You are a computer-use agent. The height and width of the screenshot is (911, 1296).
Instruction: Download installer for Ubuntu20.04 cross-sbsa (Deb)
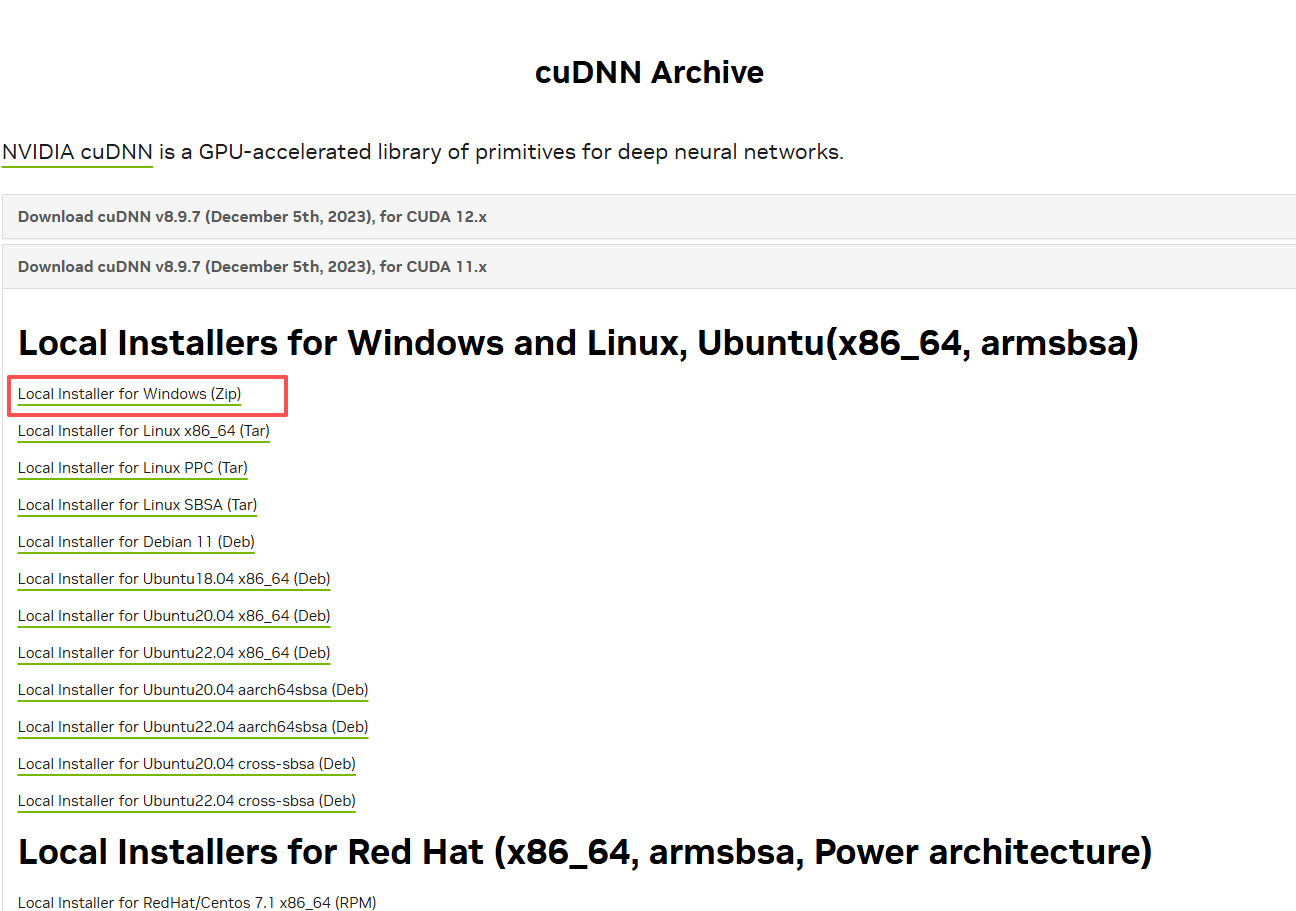point(187,764)
